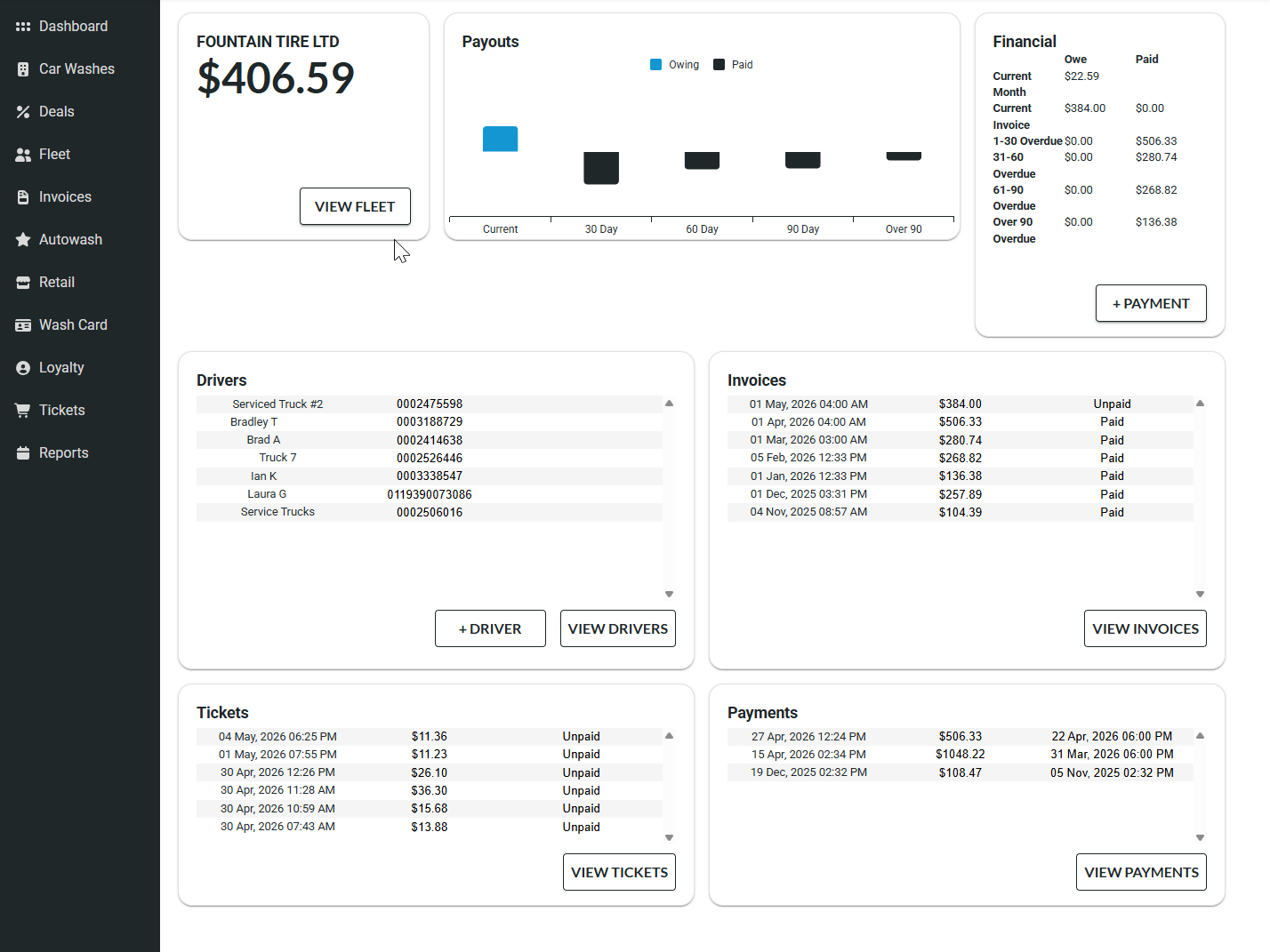Click Payments list scroll-up arrow

click(1200, 736)
